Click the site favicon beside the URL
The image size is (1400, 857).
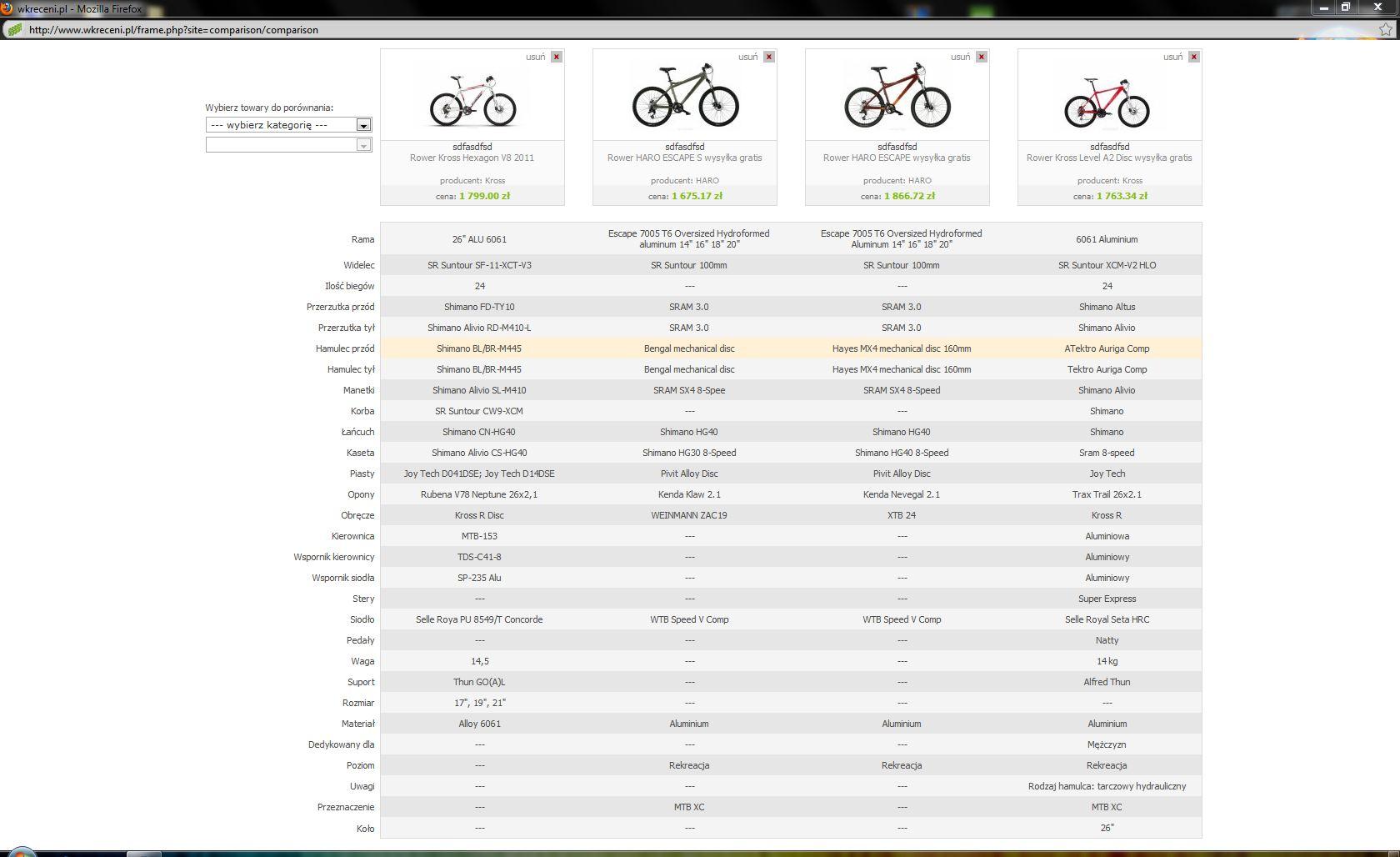tap(14, 29)
